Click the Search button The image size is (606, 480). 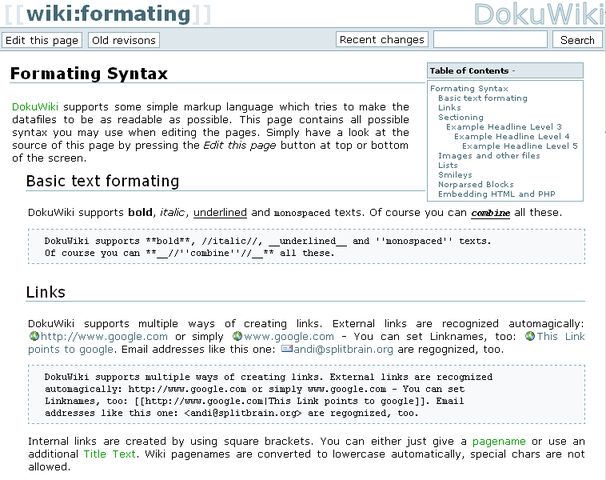point(577,40)
